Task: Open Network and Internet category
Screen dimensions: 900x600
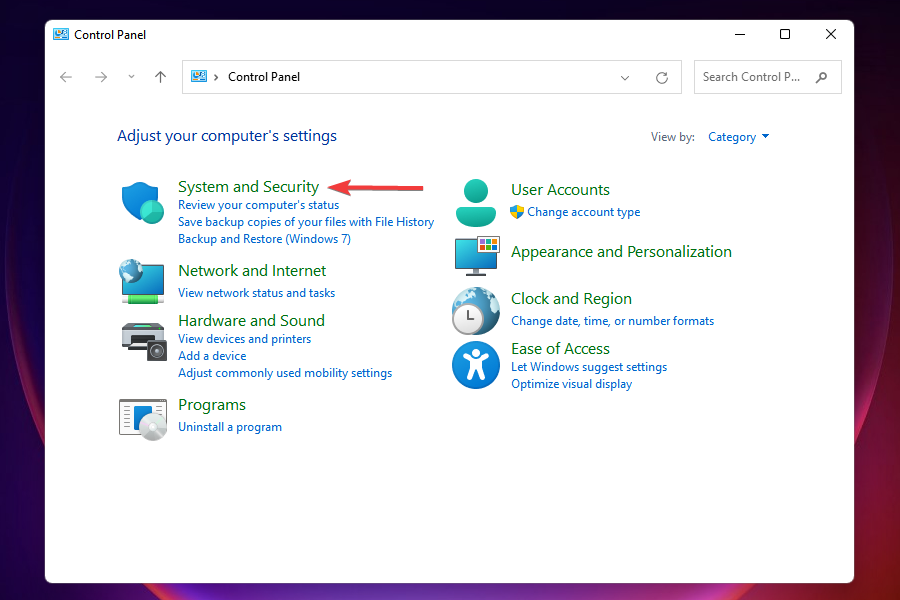Action: [x=252, y=270]
